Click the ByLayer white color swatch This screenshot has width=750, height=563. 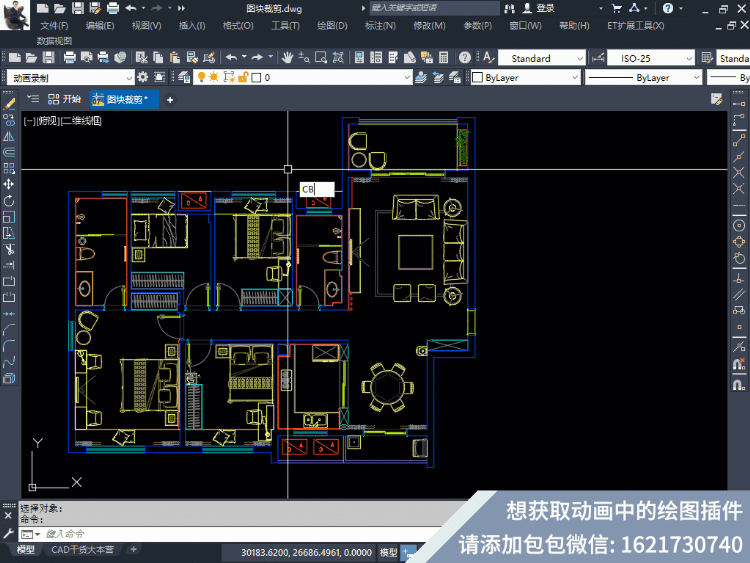pos(477,77)
